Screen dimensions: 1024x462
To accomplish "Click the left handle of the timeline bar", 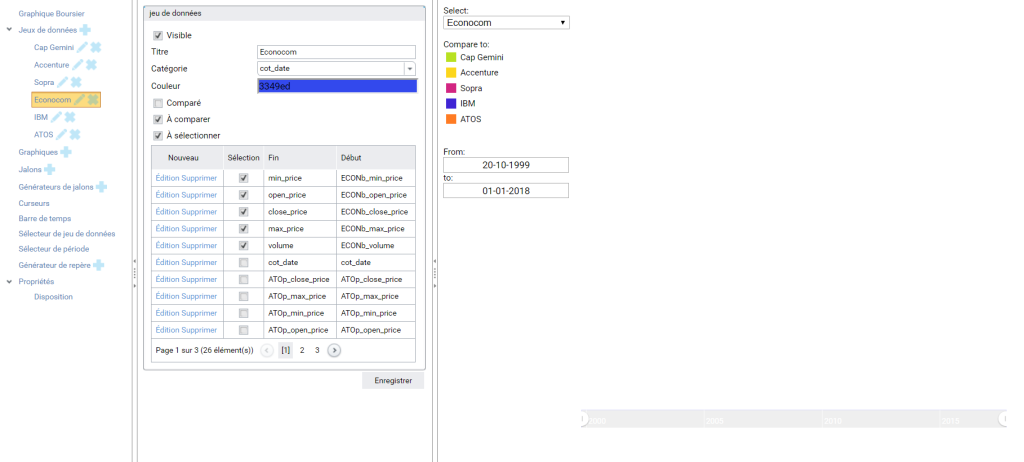I will point(583,418).
